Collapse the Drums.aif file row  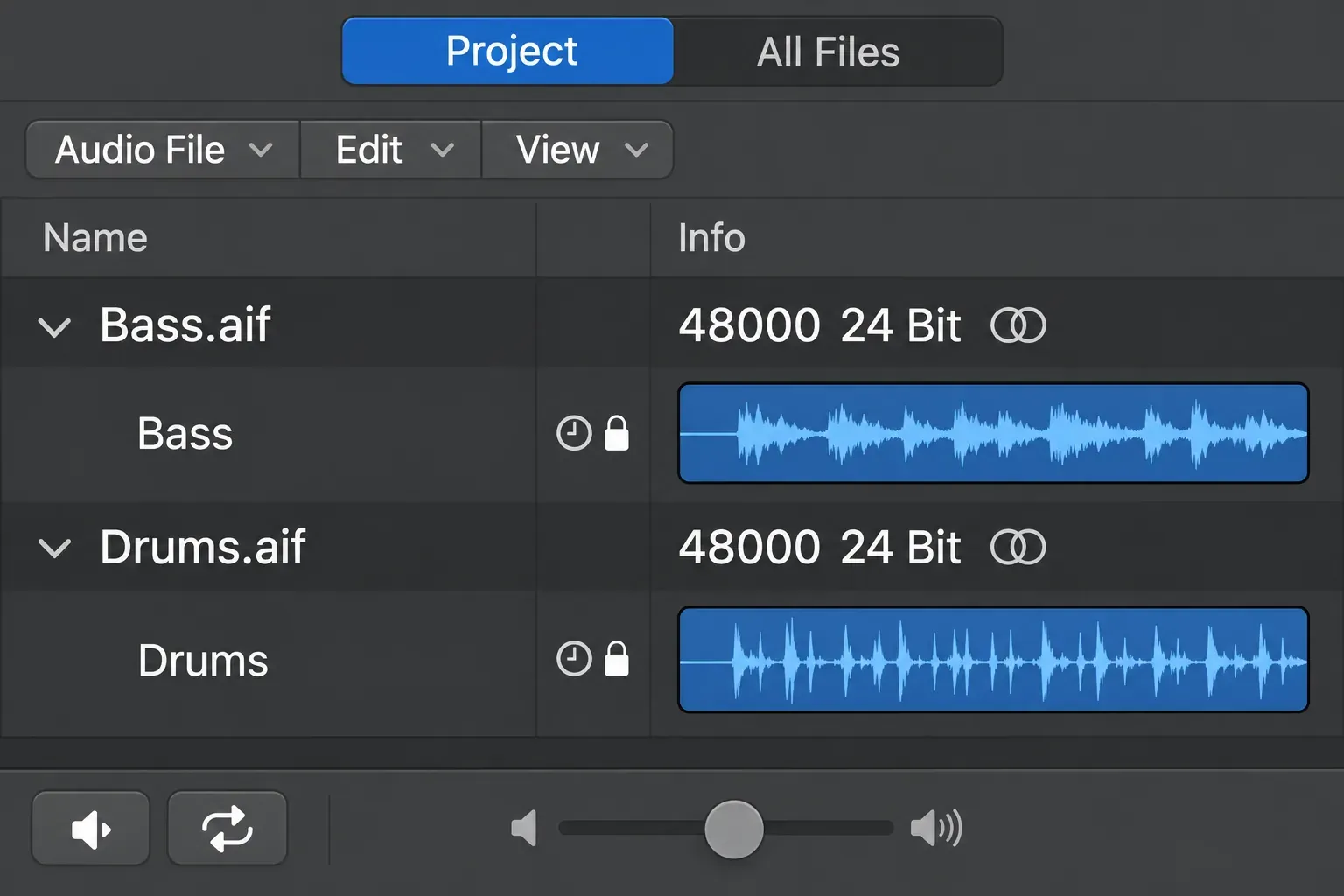[54, 549]
